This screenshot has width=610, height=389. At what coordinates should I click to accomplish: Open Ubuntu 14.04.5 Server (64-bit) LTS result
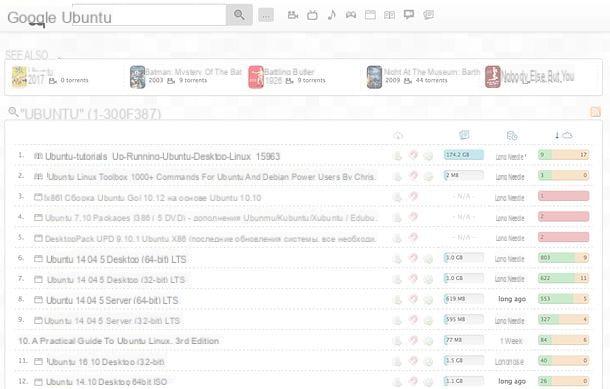coord(112,300)
